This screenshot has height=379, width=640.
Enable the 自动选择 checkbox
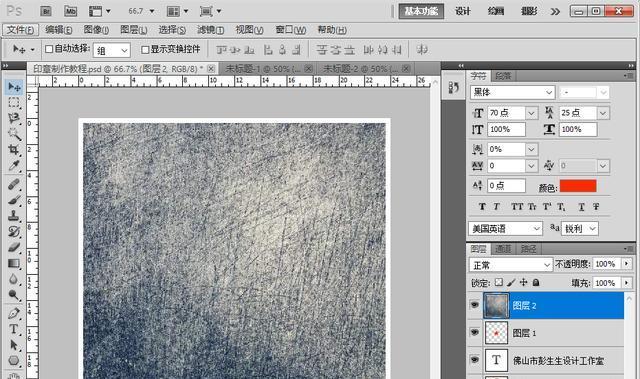pos(49,49)
